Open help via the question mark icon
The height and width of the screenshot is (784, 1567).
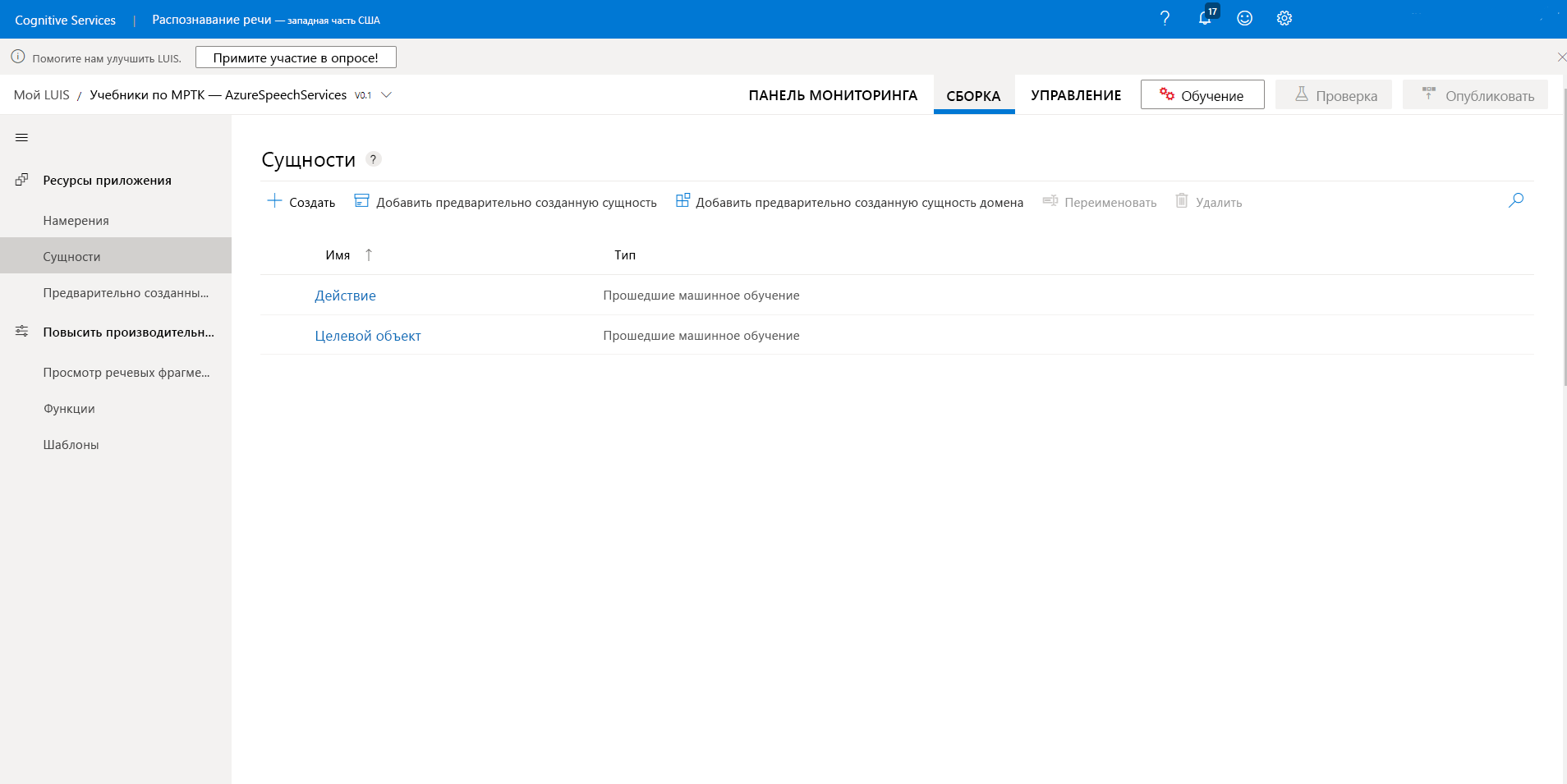[x=1164, y=18]
